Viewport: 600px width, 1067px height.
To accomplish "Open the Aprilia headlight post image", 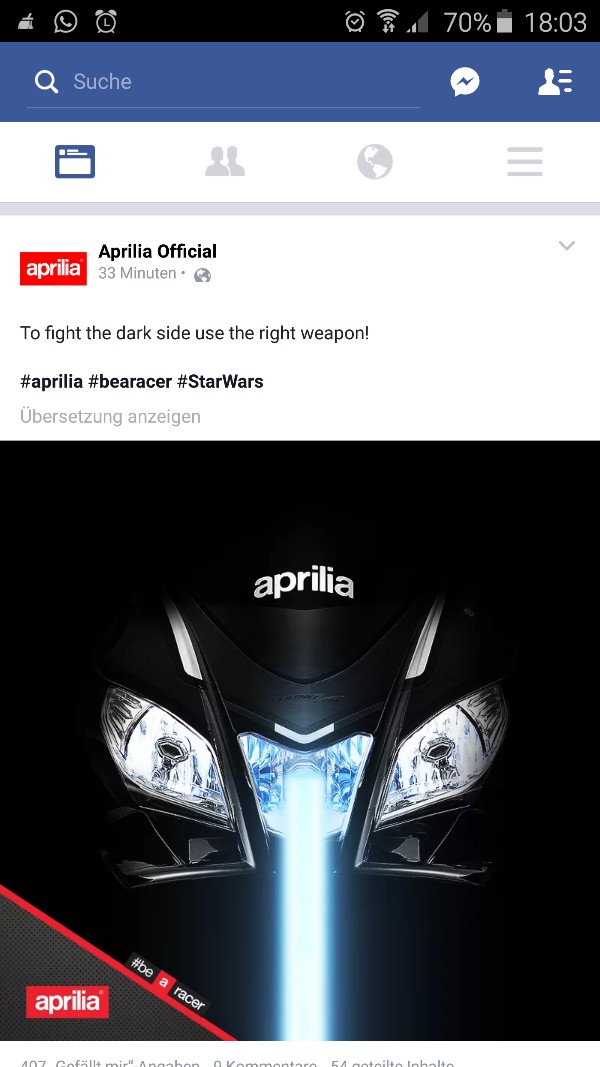I will click(x=300, y=740).
